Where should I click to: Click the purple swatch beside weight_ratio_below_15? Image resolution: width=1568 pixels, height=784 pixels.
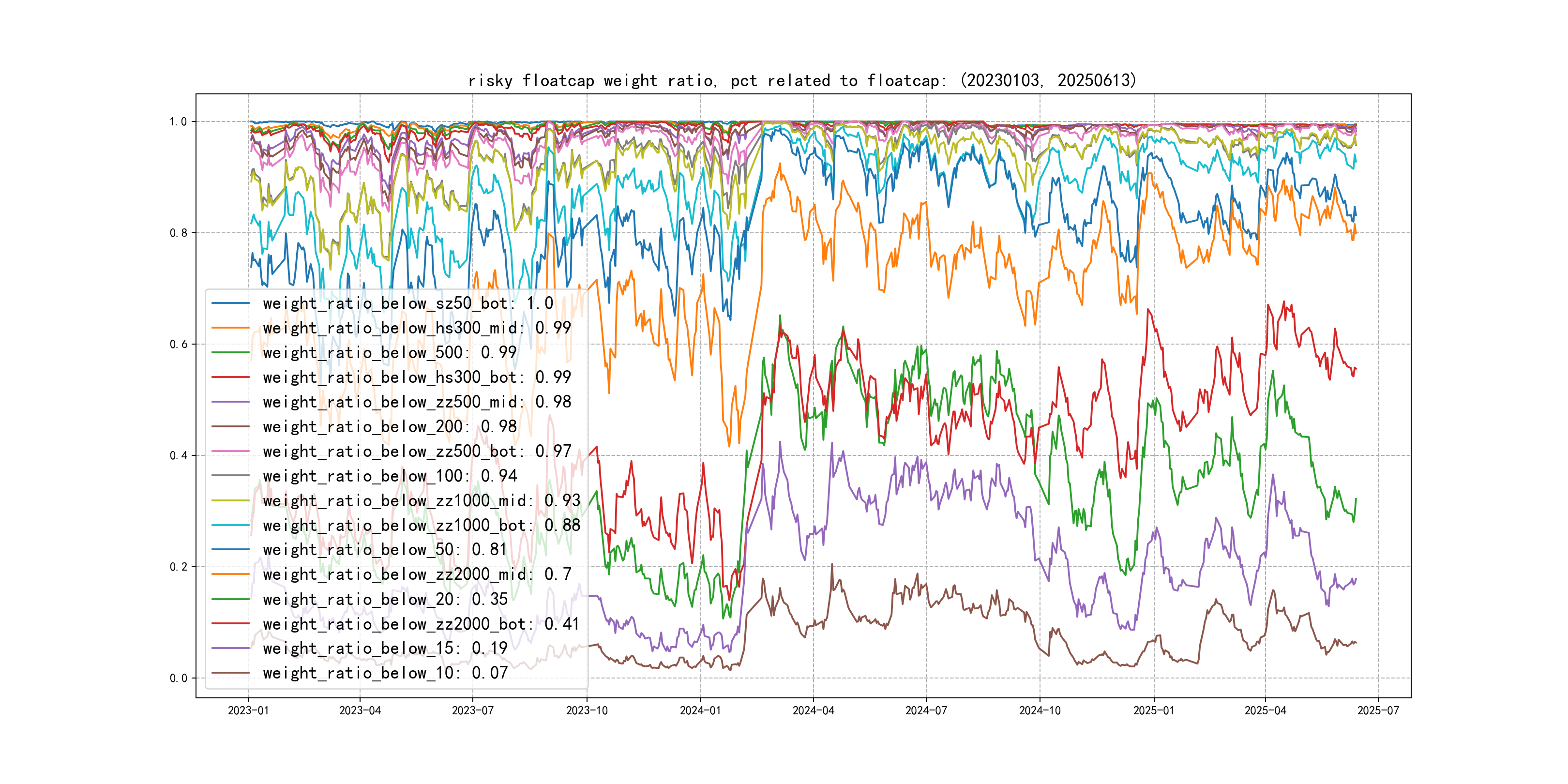point(231,648)
